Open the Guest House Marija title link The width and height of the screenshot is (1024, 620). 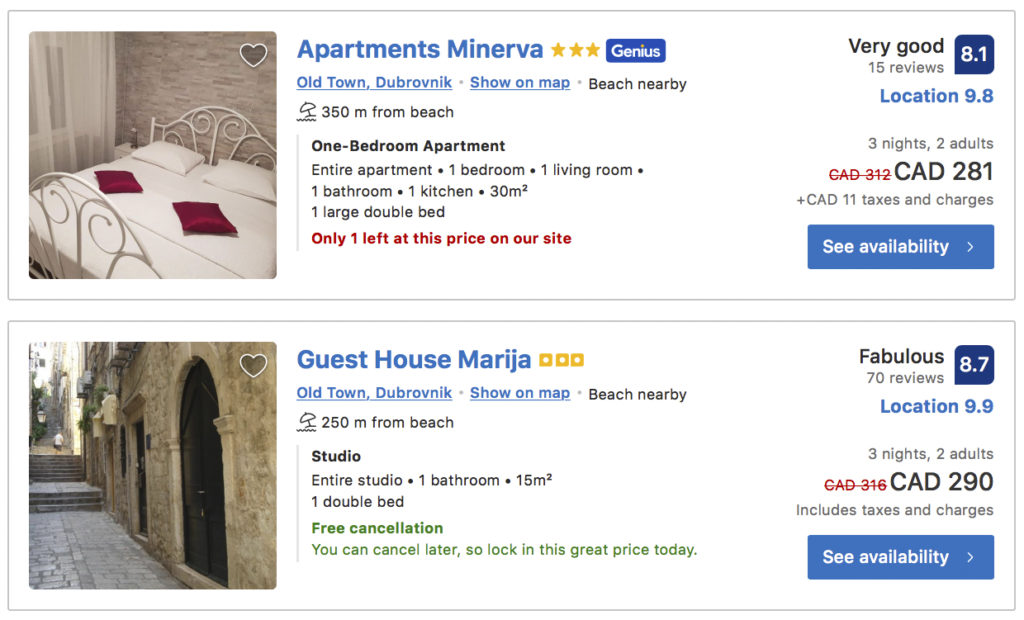(x=413, y=360)
